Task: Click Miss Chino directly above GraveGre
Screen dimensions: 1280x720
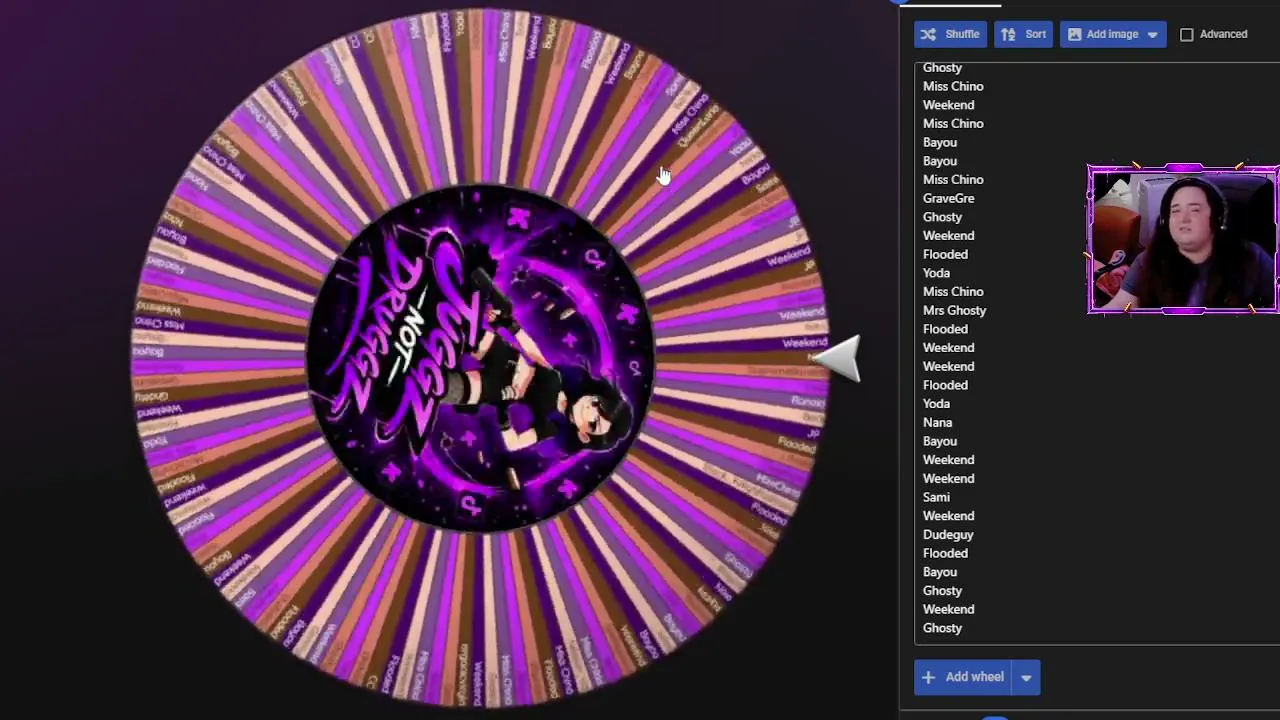Action: click(953, 180)
